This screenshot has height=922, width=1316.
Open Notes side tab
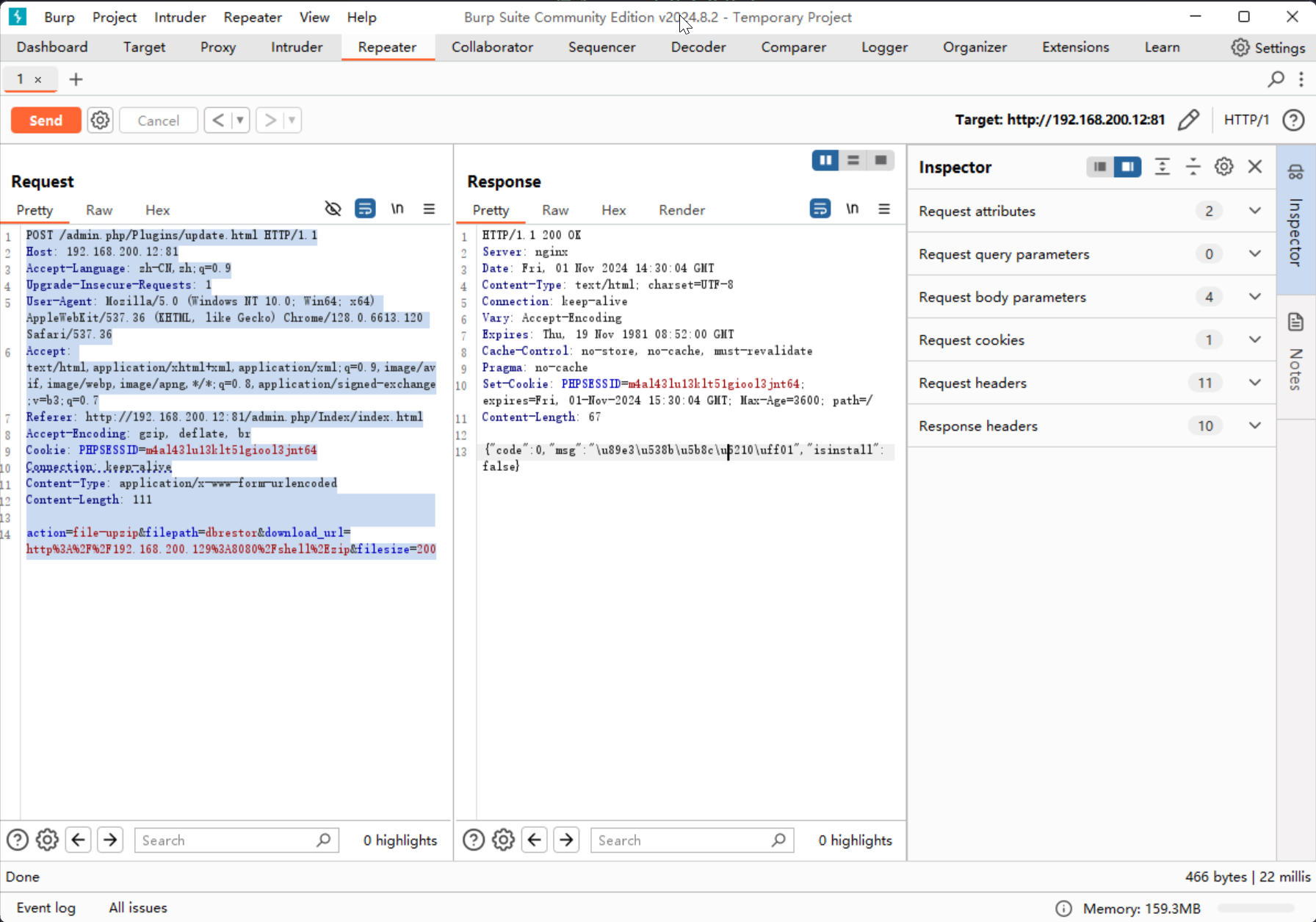pos(1295,356)
